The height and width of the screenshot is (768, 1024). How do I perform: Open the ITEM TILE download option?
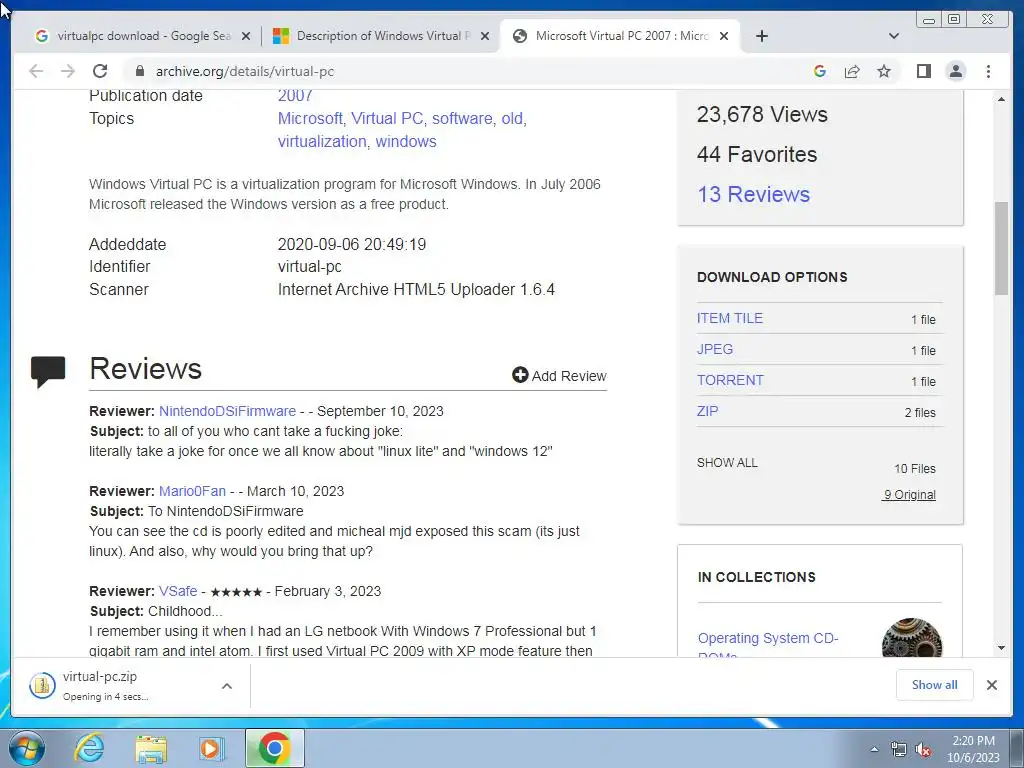(729, 318)
